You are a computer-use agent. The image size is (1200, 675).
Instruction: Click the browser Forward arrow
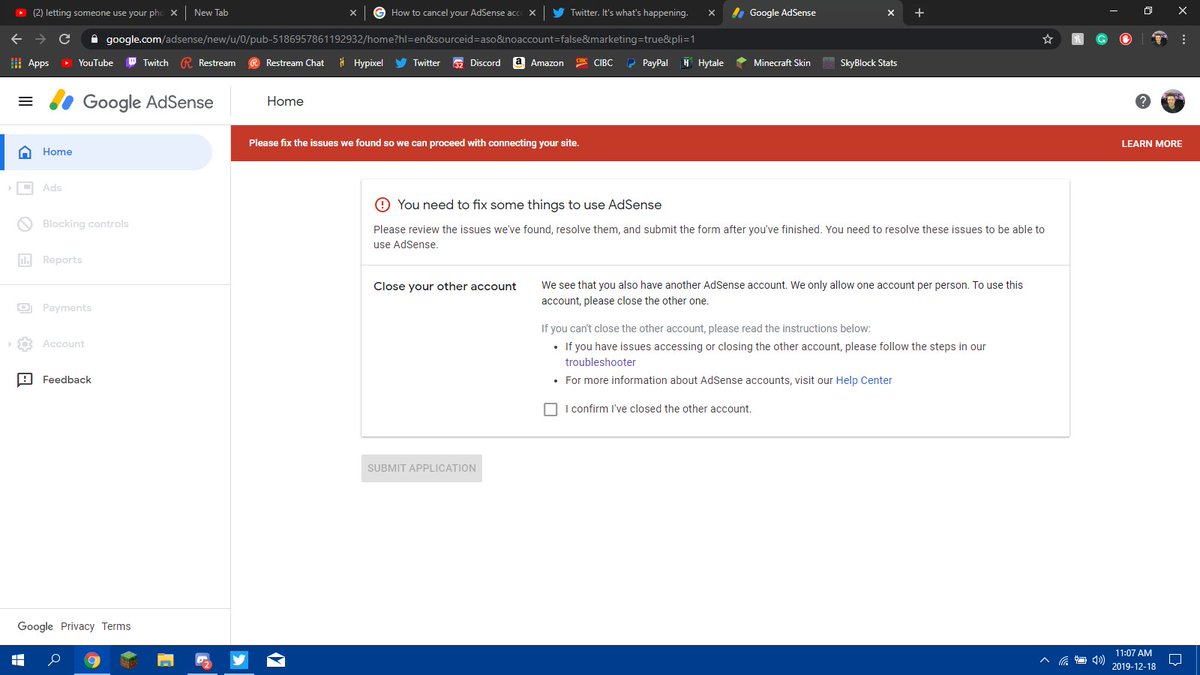coord(41,39)
